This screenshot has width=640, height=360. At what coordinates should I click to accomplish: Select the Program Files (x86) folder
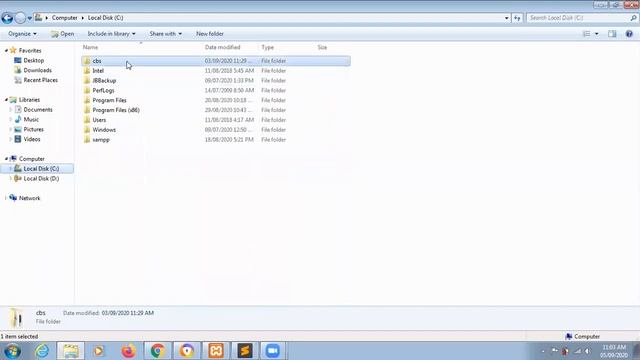point(116,110)
